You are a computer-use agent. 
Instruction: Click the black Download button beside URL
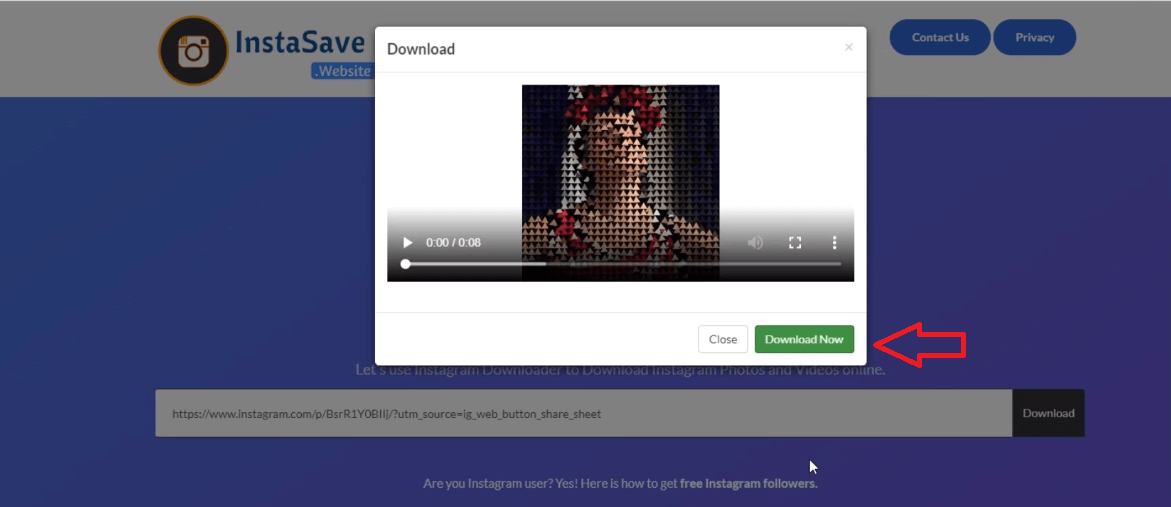1049,413
